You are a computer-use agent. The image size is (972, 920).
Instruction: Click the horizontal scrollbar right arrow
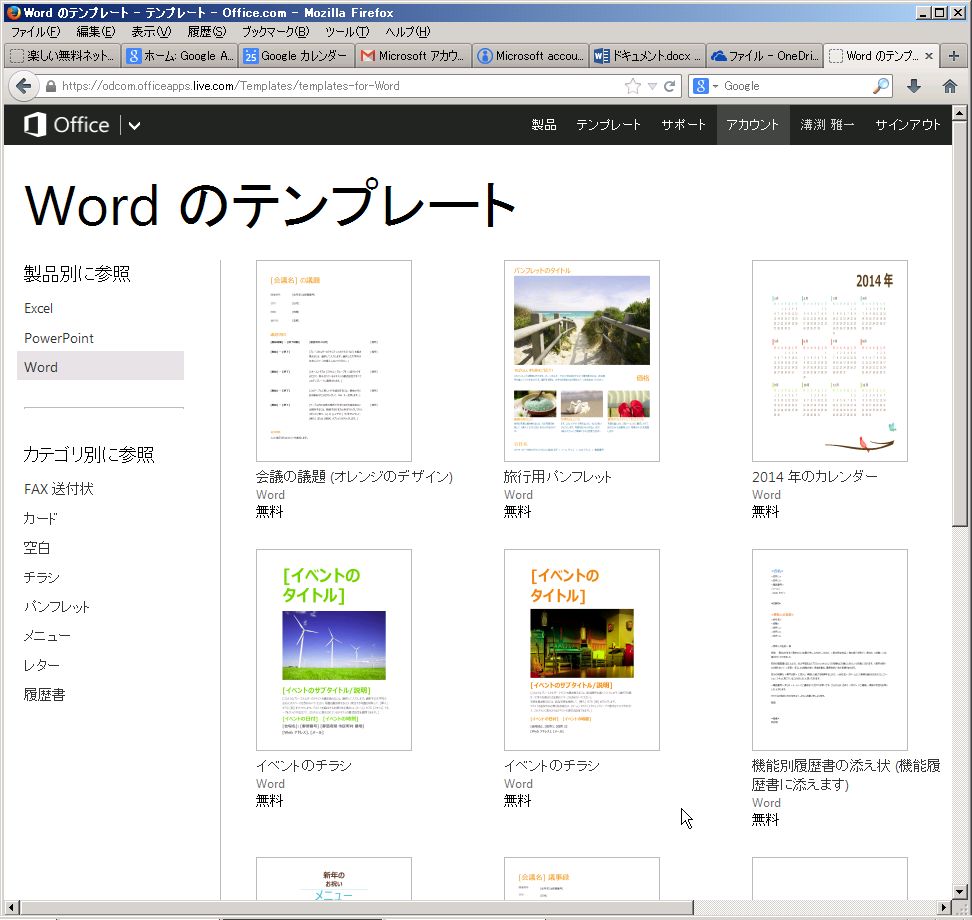944,907
